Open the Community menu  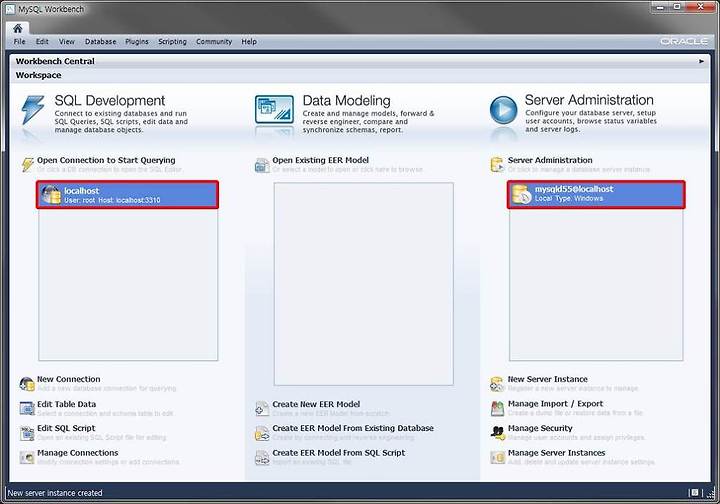click(x=214, y=41)
